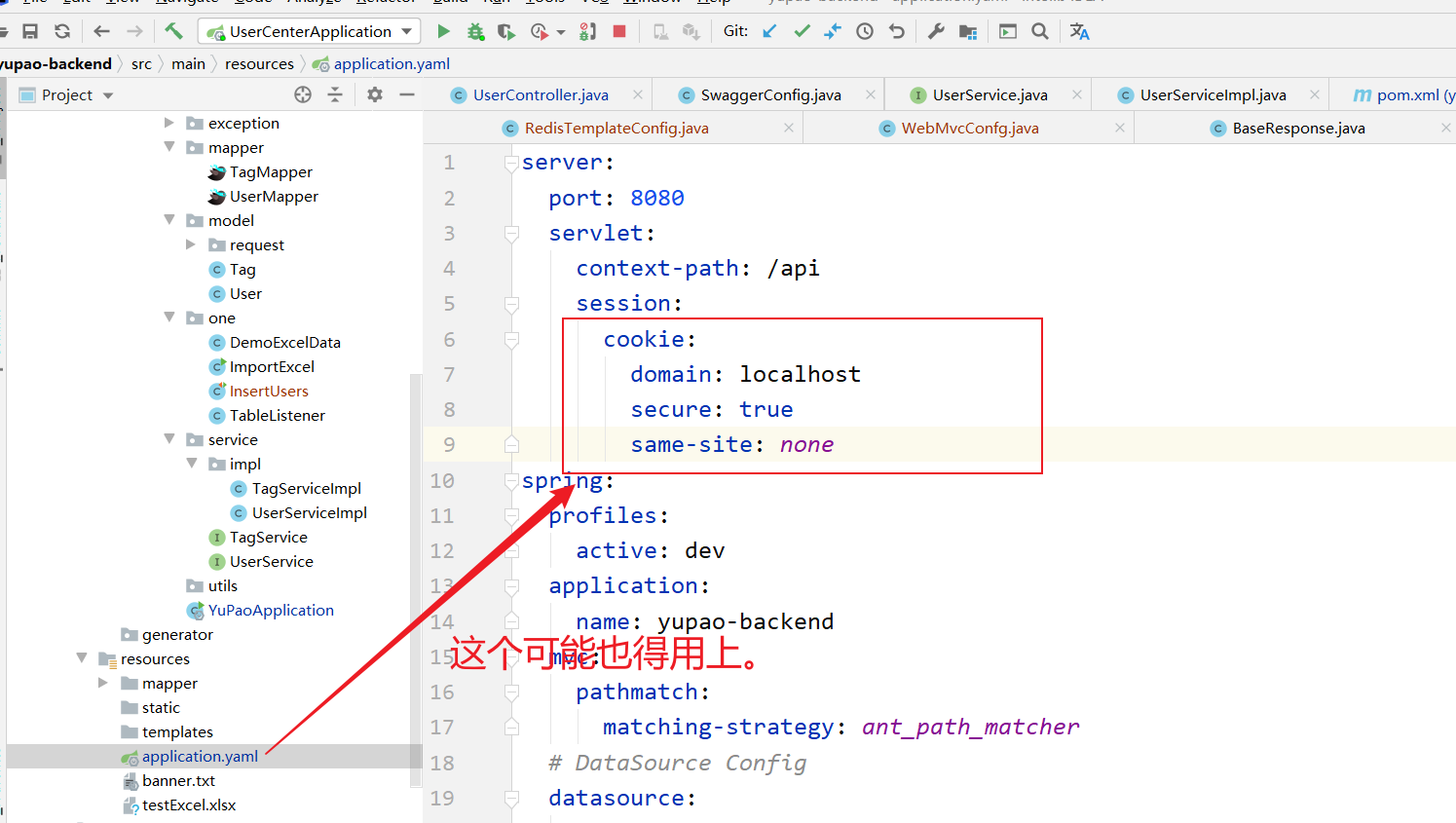Expand the exception folder in project tree

[169, 123]
